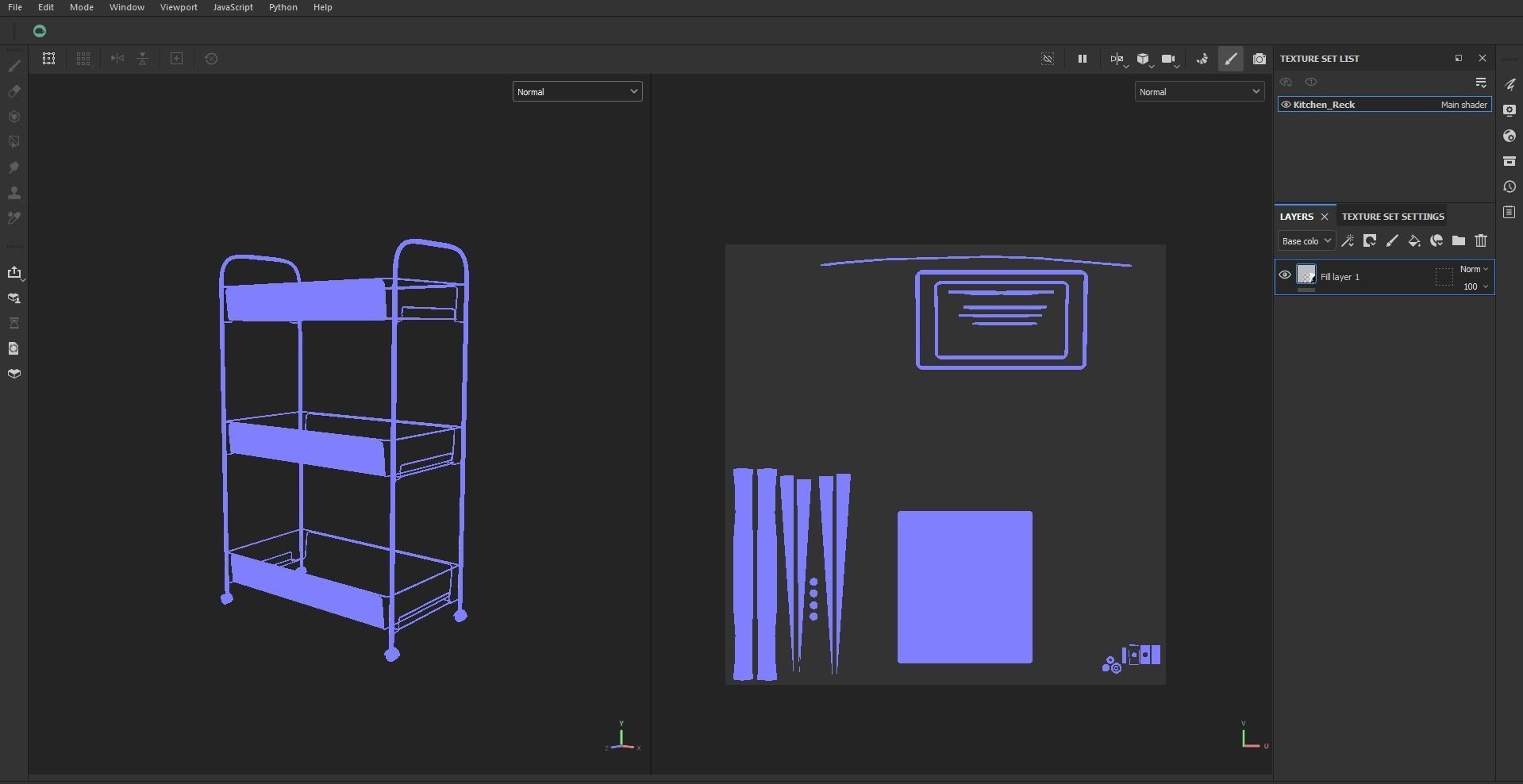
Task: Open the Base color channel dropdown
Action: click(x=1306, y=241)
